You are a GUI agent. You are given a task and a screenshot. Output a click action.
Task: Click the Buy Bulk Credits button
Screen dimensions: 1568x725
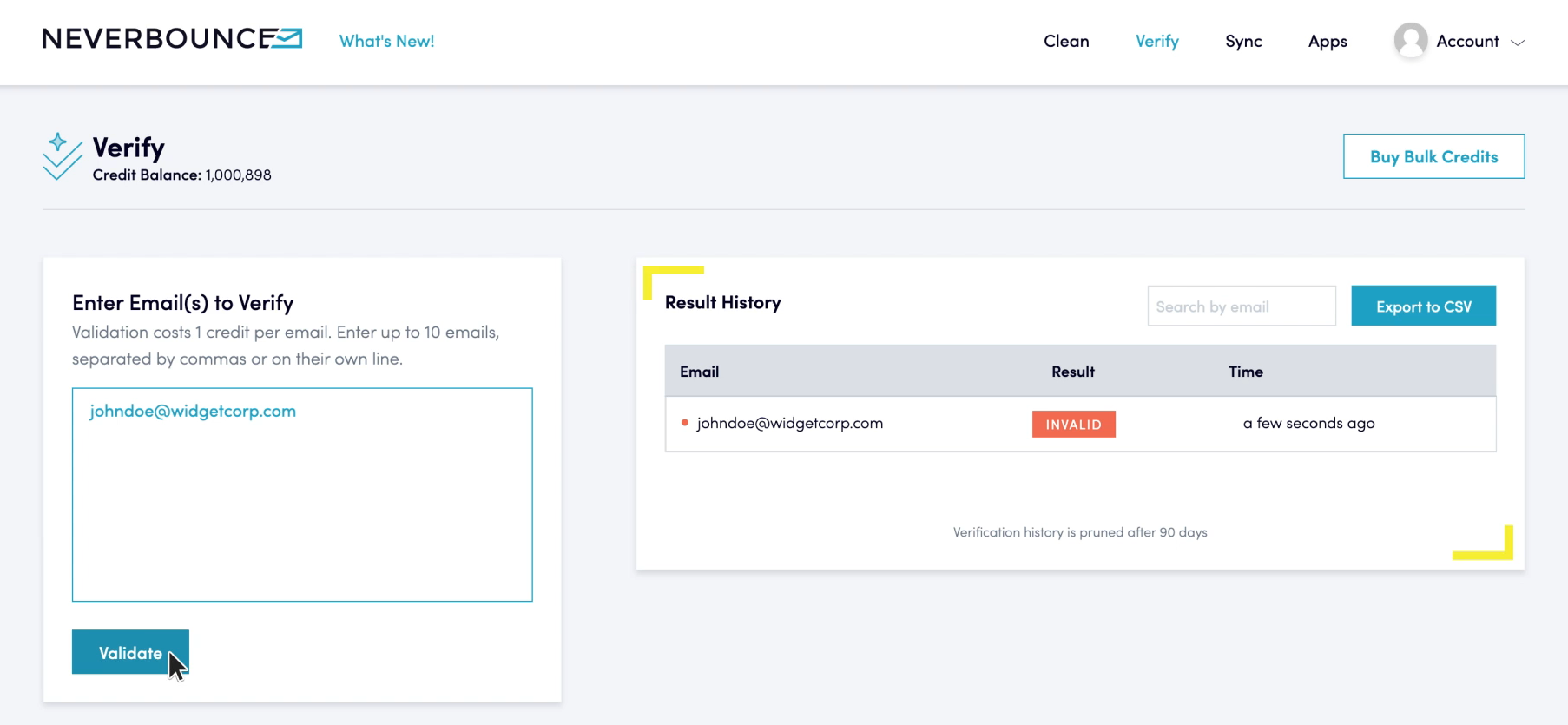(x=1433, y=156)
